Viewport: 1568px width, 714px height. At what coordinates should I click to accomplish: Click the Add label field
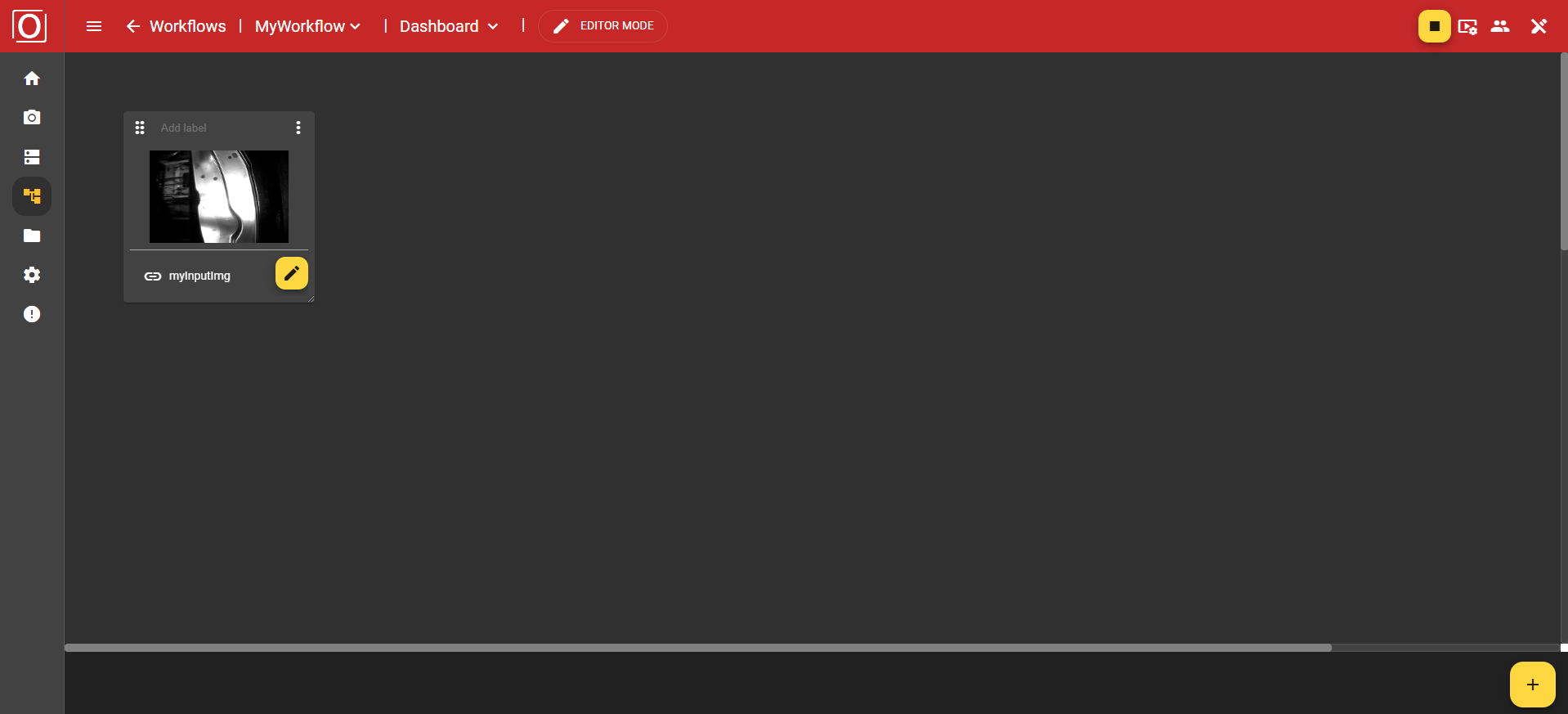pyautogui.click(x=221, y=128)
